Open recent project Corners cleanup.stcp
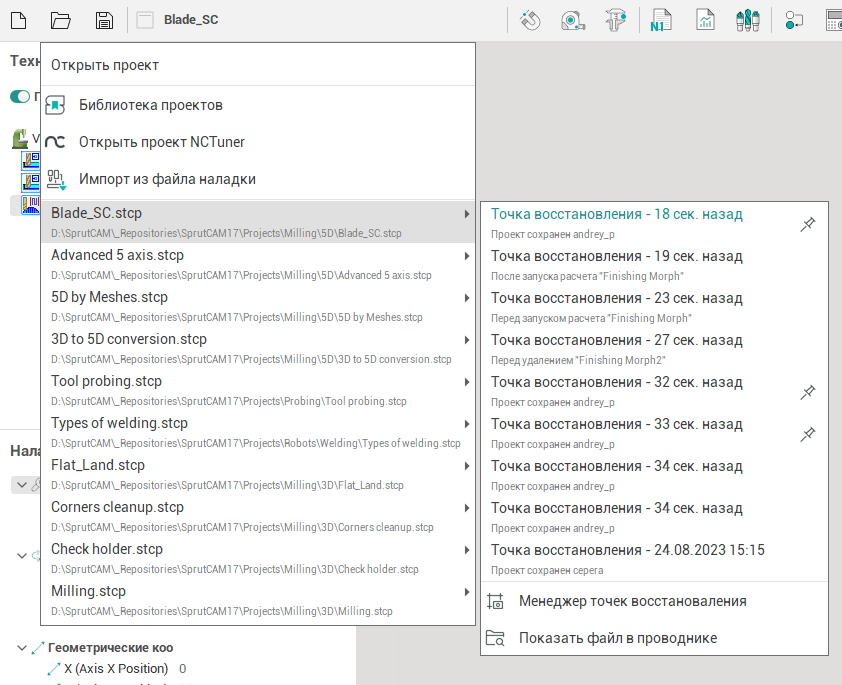Screen dimensions: 842x685 117,507
